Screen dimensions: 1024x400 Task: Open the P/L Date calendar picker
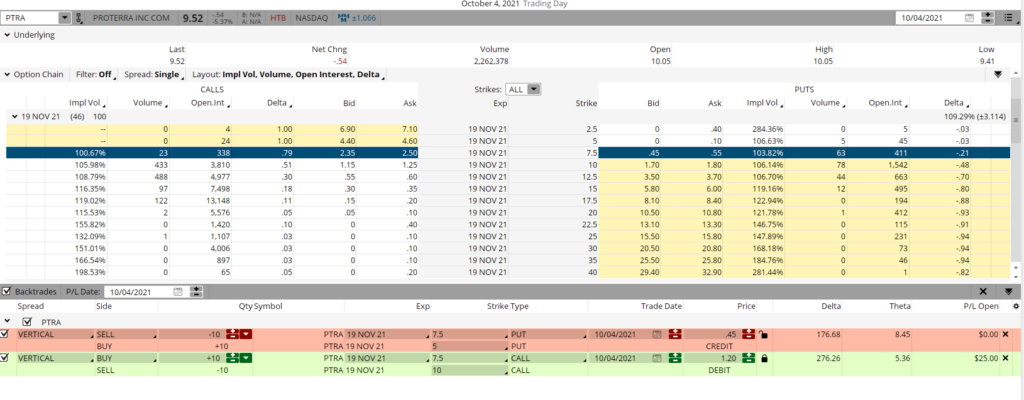tap(178, 291)
